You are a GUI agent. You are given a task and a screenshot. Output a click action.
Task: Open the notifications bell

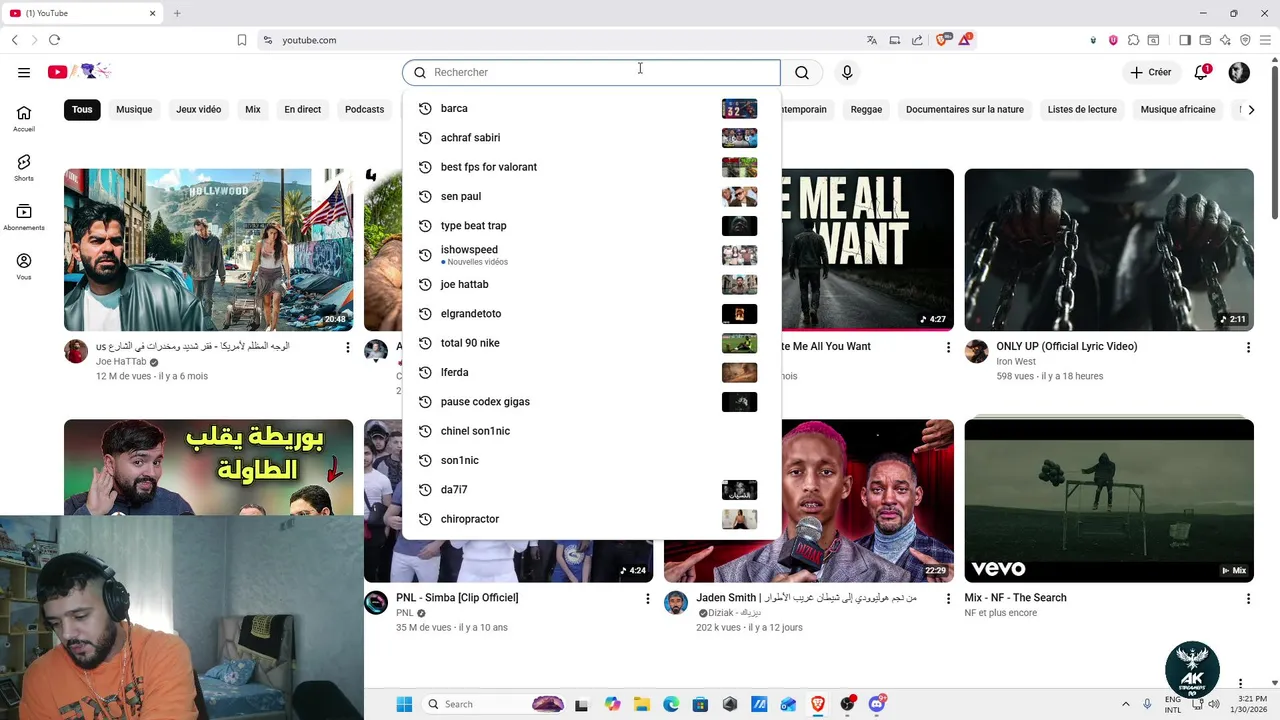coord(1202,72)
